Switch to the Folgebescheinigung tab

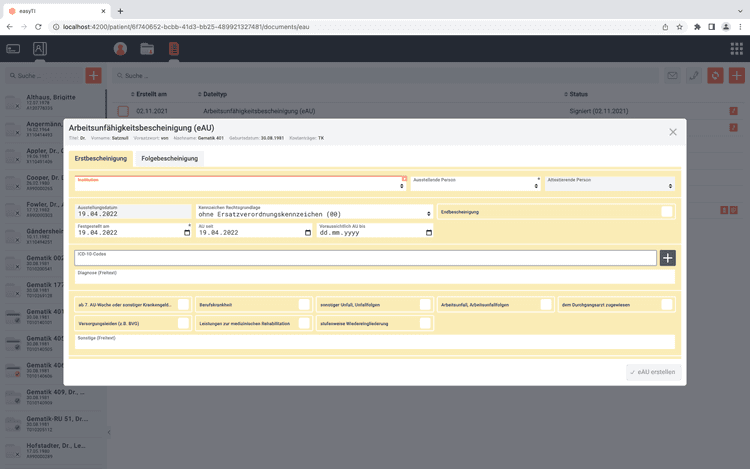point(169,158)
